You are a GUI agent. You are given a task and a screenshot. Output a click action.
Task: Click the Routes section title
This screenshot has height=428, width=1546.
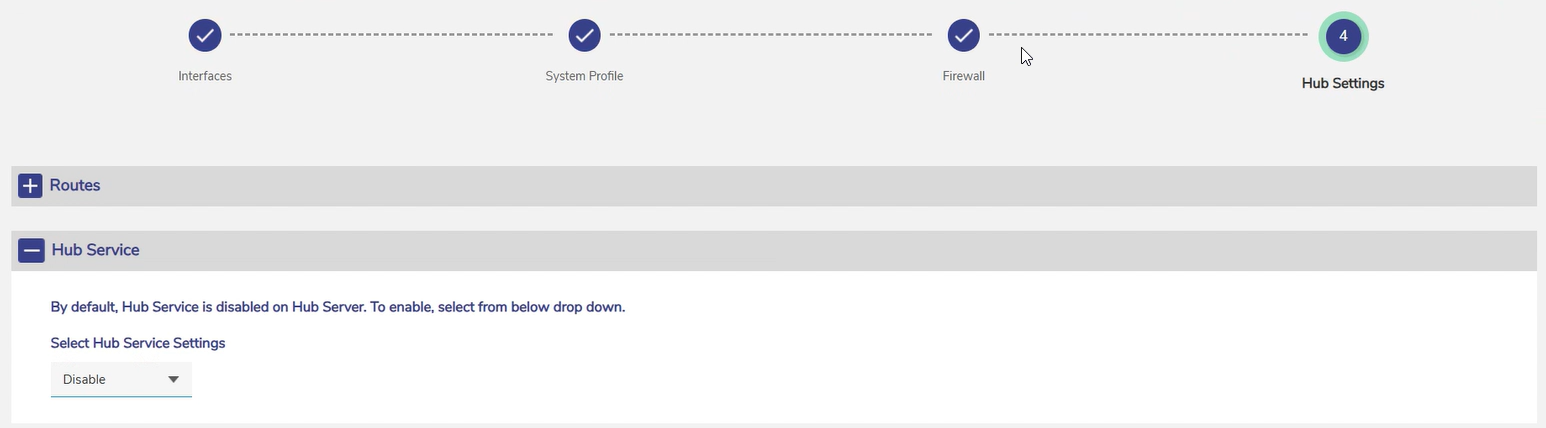point(75,186)
